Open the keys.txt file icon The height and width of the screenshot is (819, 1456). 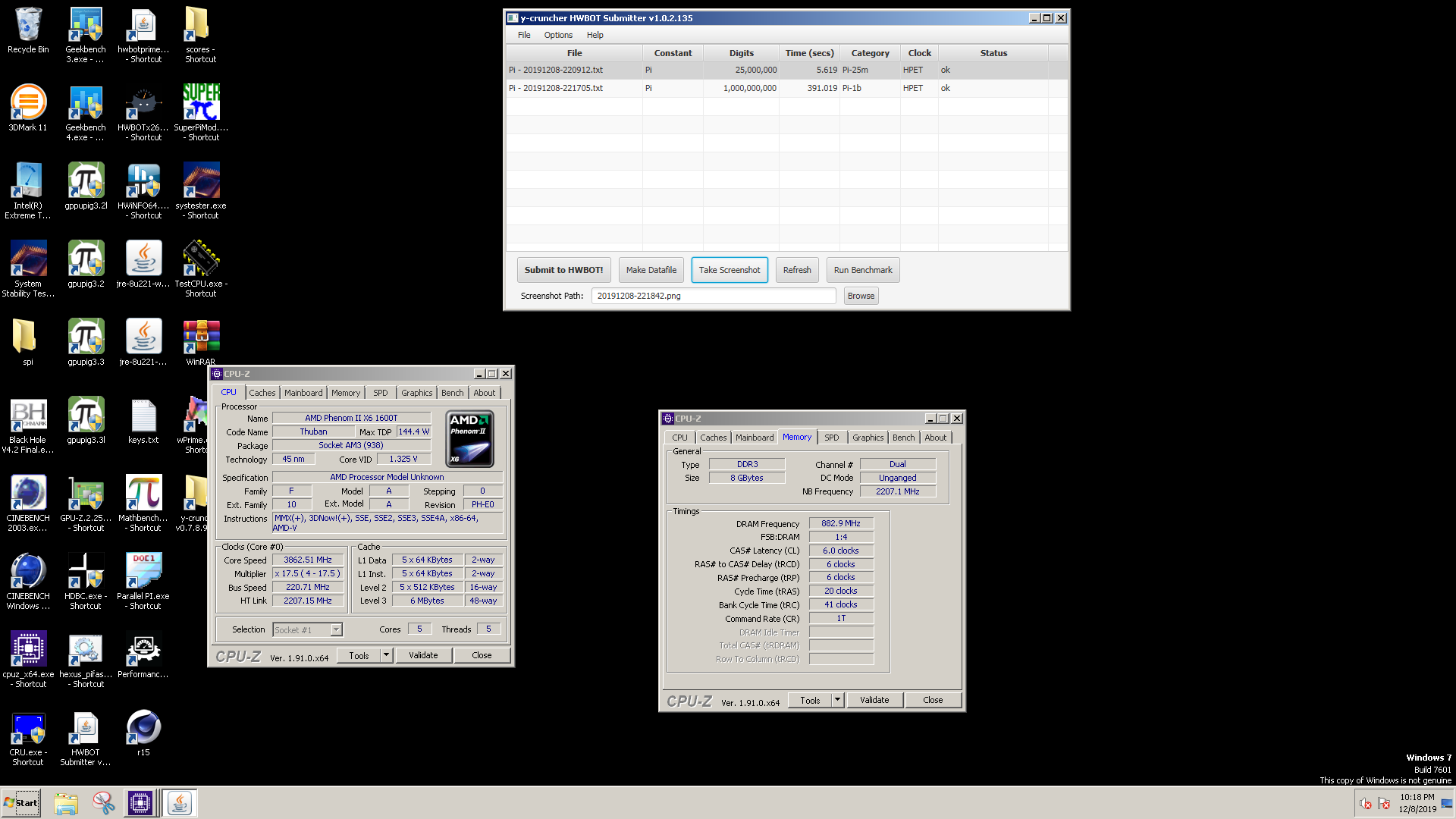[x=143, y=421]
